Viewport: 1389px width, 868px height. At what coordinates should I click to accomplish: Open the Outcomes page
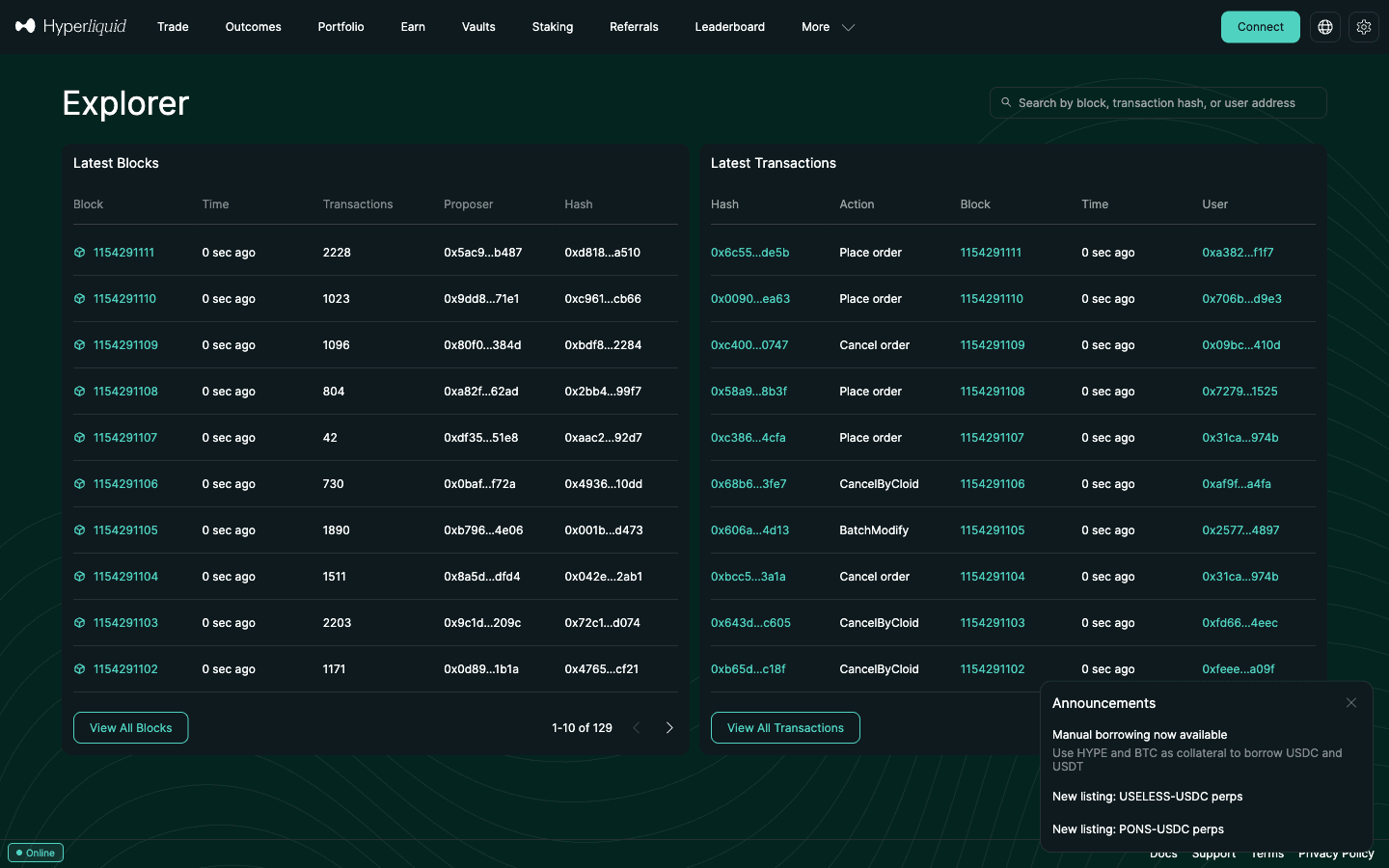(253, 27)
